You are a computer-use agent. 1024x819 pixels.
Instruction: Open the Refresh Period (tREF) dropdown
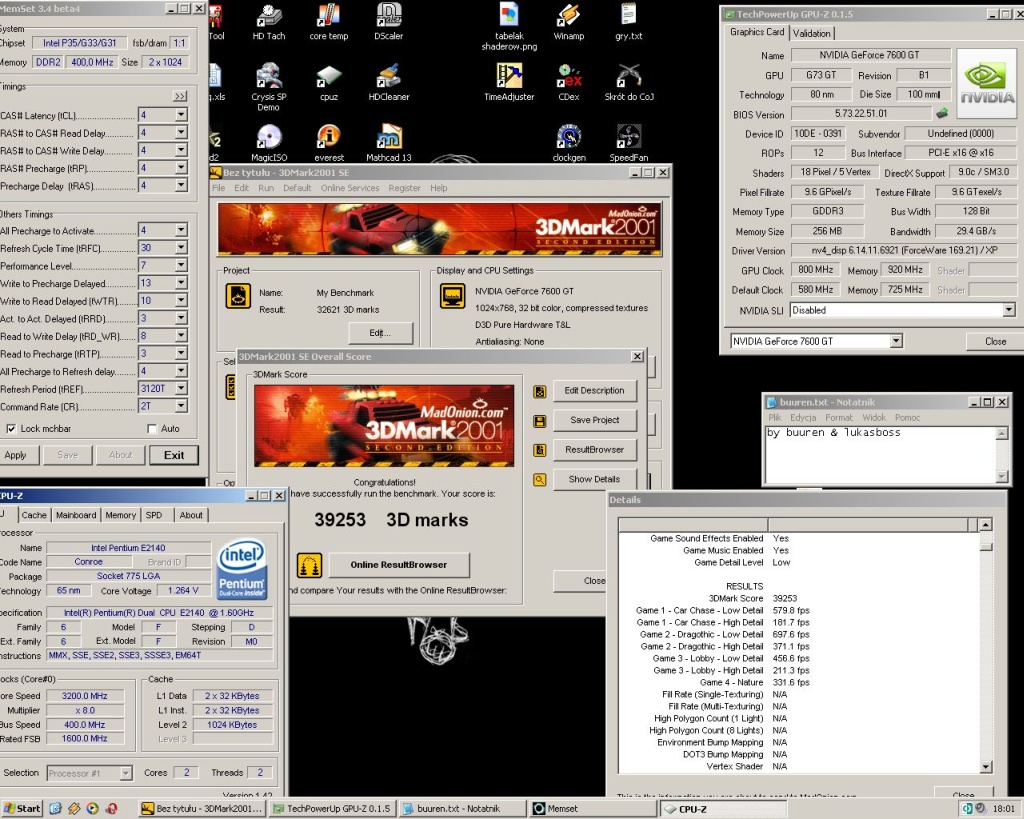(x=181, y=388)
